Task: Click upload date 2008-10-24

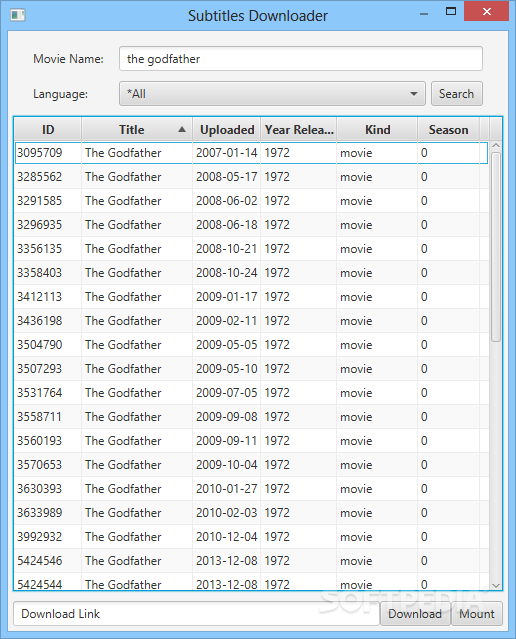Action: pos(227,273)
